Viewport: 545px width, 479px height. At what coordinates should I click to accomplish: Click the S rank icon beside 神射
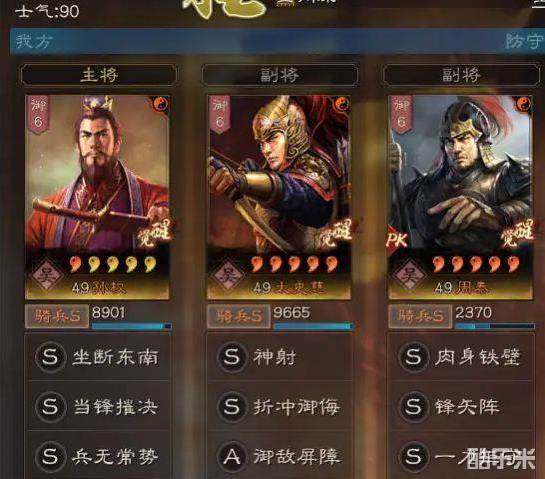pyautogui.click(x=232, y=357)
